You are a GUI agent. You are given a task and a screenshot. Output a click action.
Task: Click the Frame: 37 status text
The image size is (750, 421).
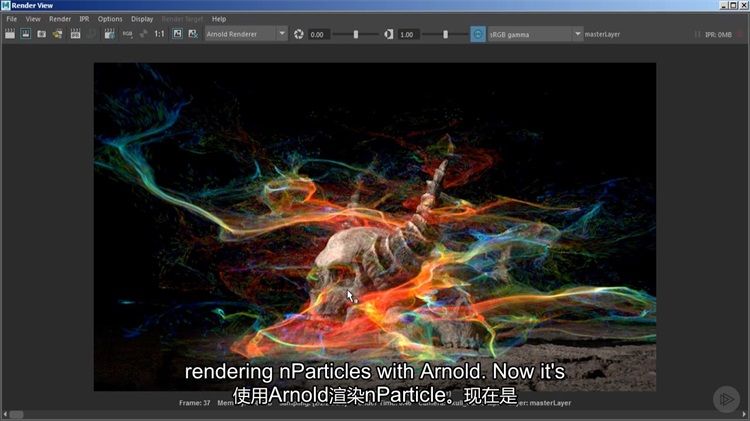(x=195, y=403)
